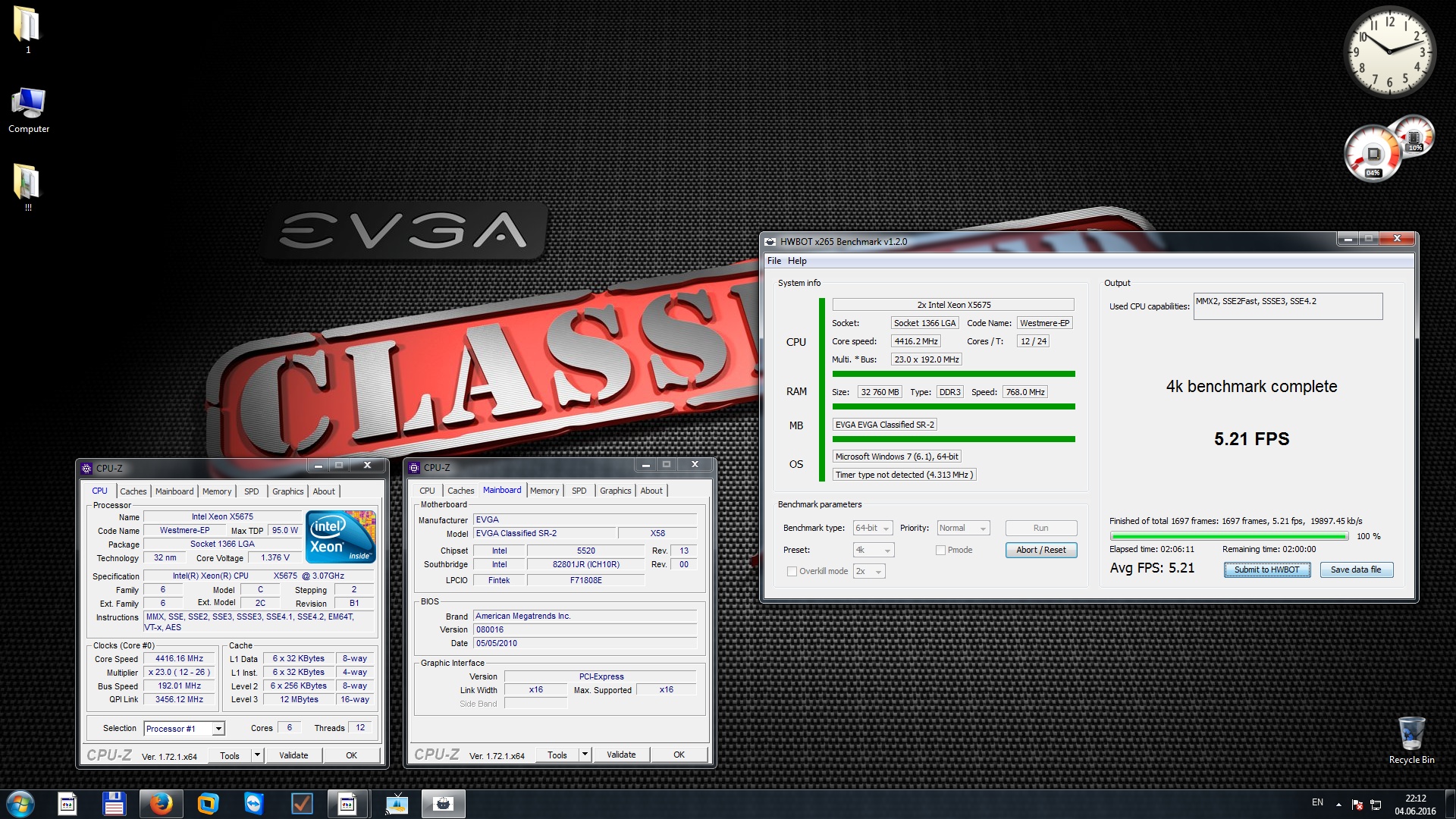Click the Show desktop button
The height and width of the screenshot is (819, 1456).
click(1451, 804)
